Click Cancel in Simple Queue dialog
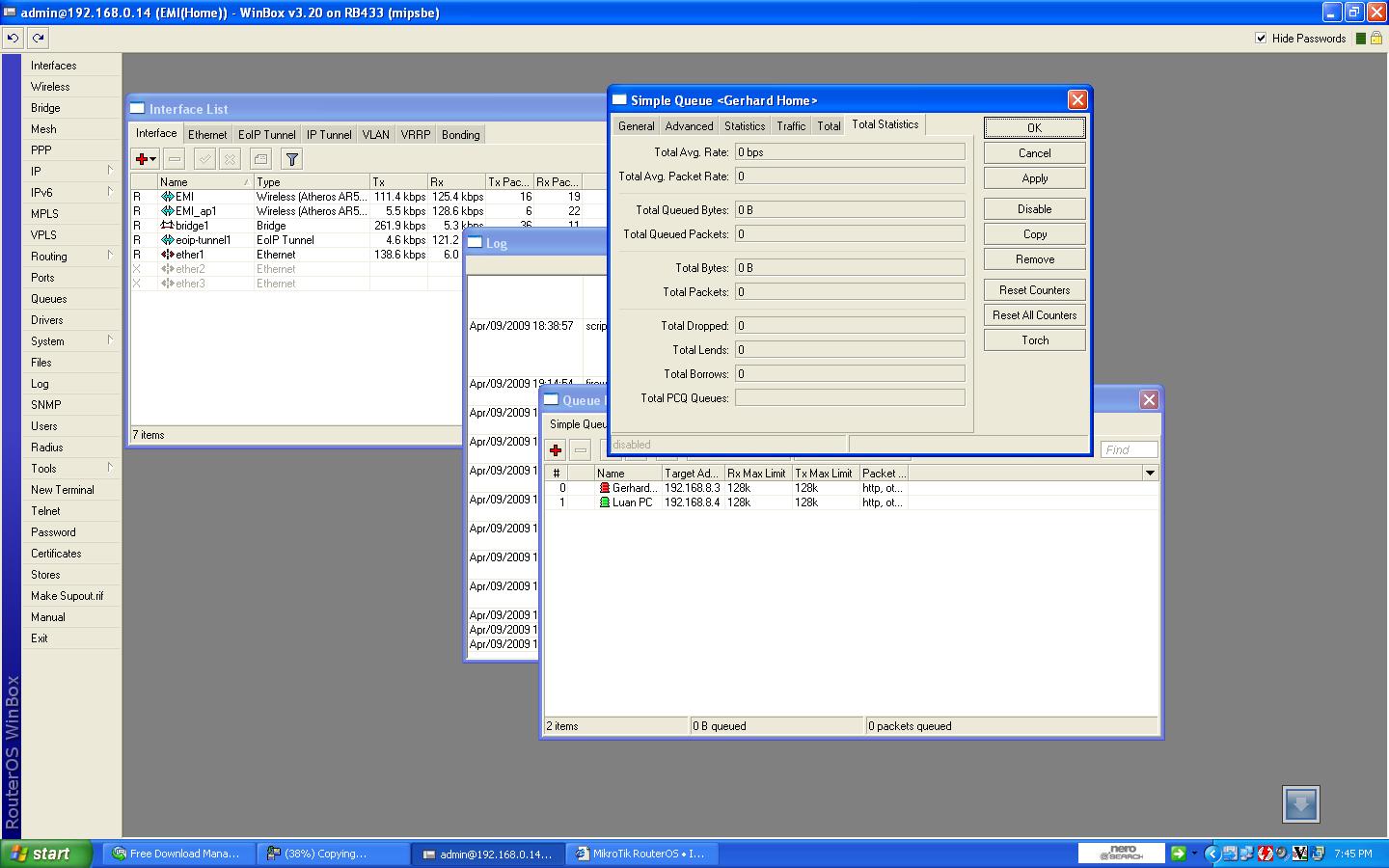 (x=1035, y=153)
